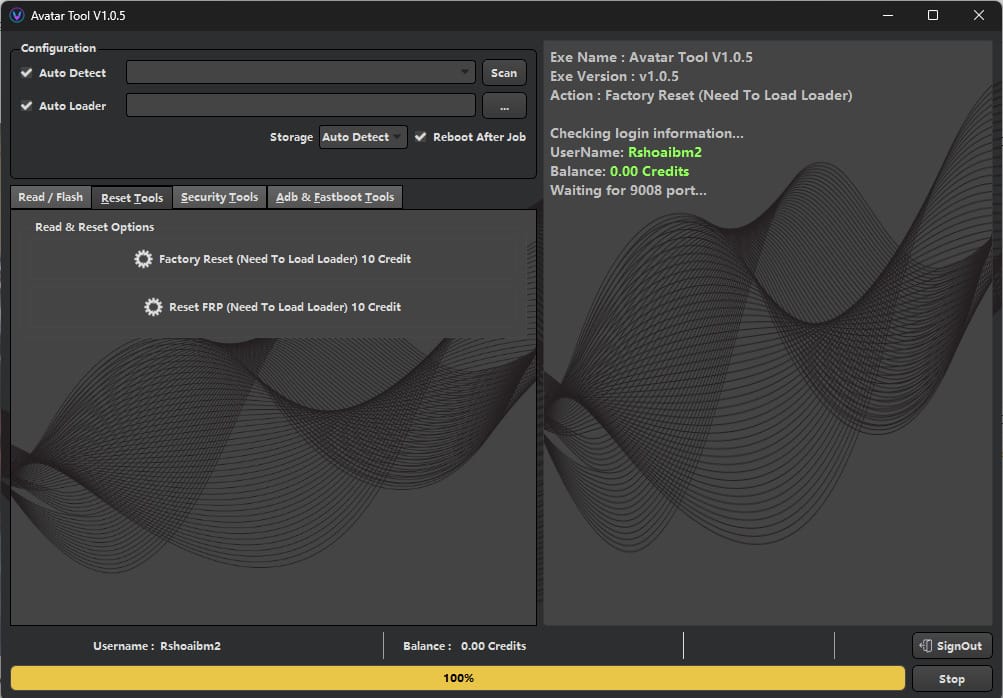Uncheck the Auto Detect checkbox
Image resolution: width=1003 pixels, height=698 pixels.
pyautogui.click(x=27, y=73)
